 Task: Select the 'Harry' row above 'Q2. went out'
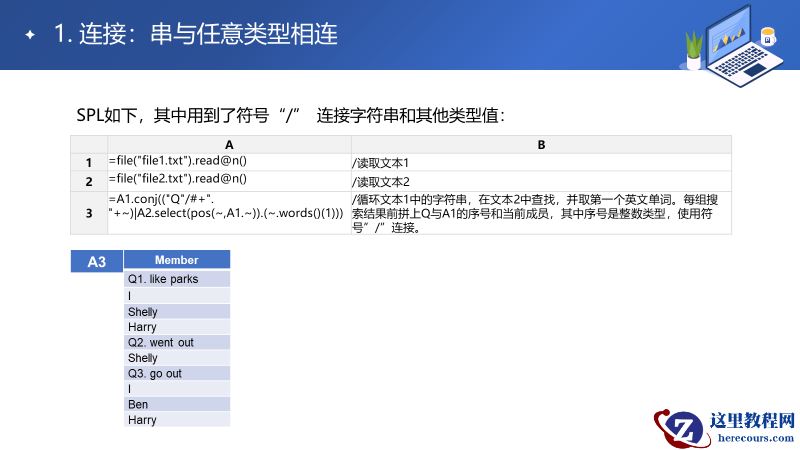177,327
